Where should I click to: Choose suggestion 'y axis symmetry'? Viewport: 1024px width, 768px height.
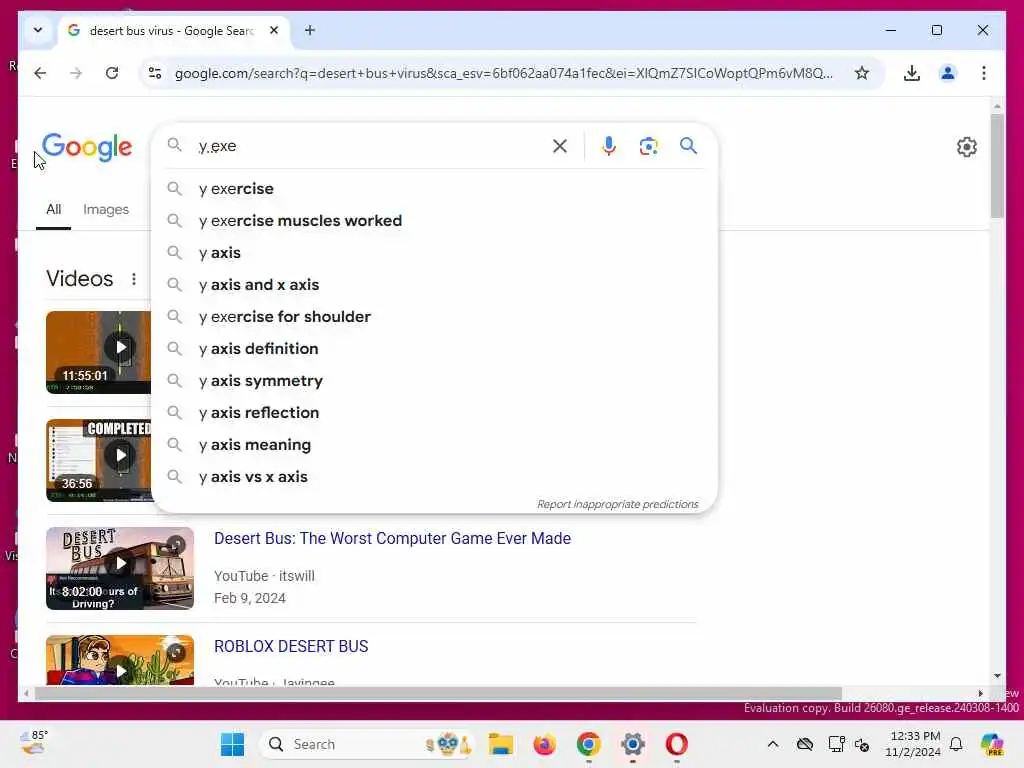434,381
